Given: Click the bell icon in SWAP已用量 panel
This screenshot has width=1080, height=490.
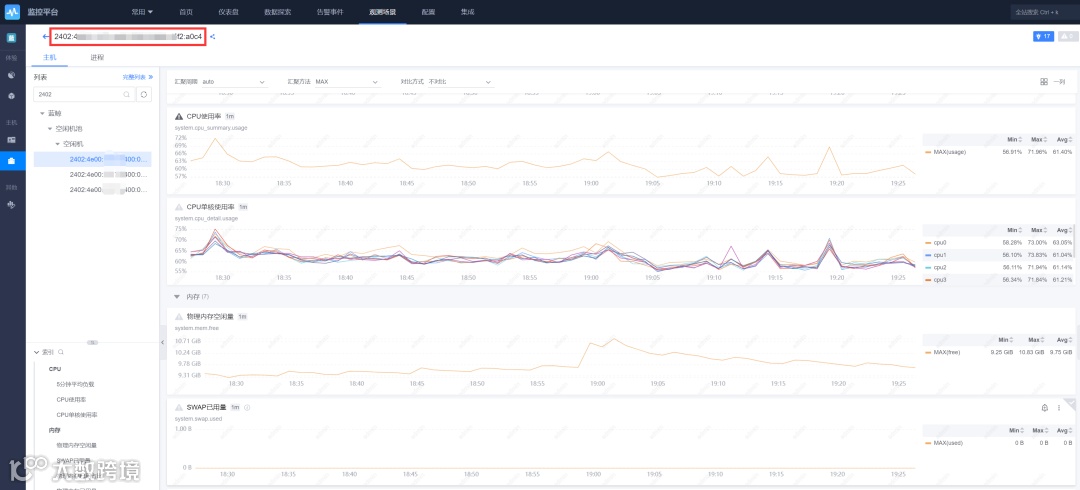Looking at the screenshot, I should [x=1045, y=408].
